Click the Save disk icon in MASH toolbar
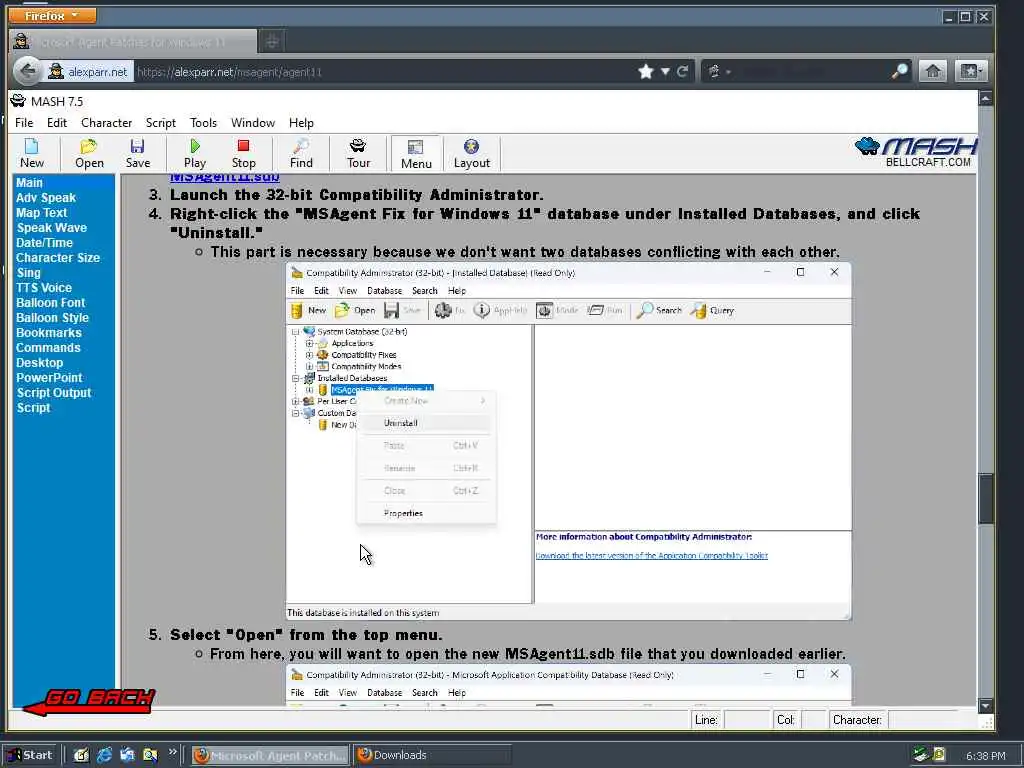Image resolution: width=1024 pixels, height=768 pixels. pos(138,153)
